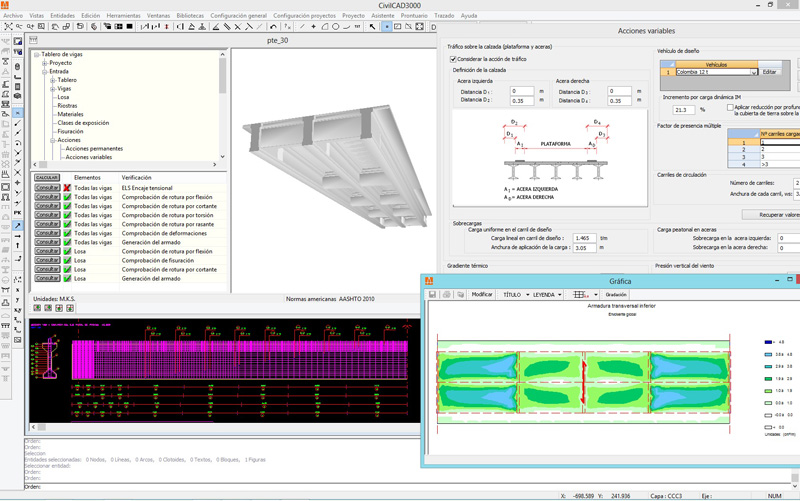This screenshot has width=800, height=501.
Task: Click the dark blue legend color swatch
Action: 768,342
